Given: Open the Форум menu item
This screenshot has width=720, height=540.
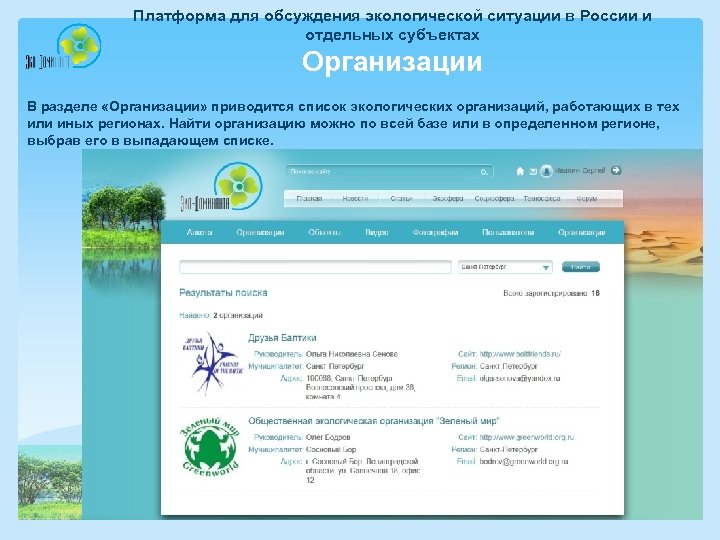Looking at the screenshot, I should click(587, 198).
